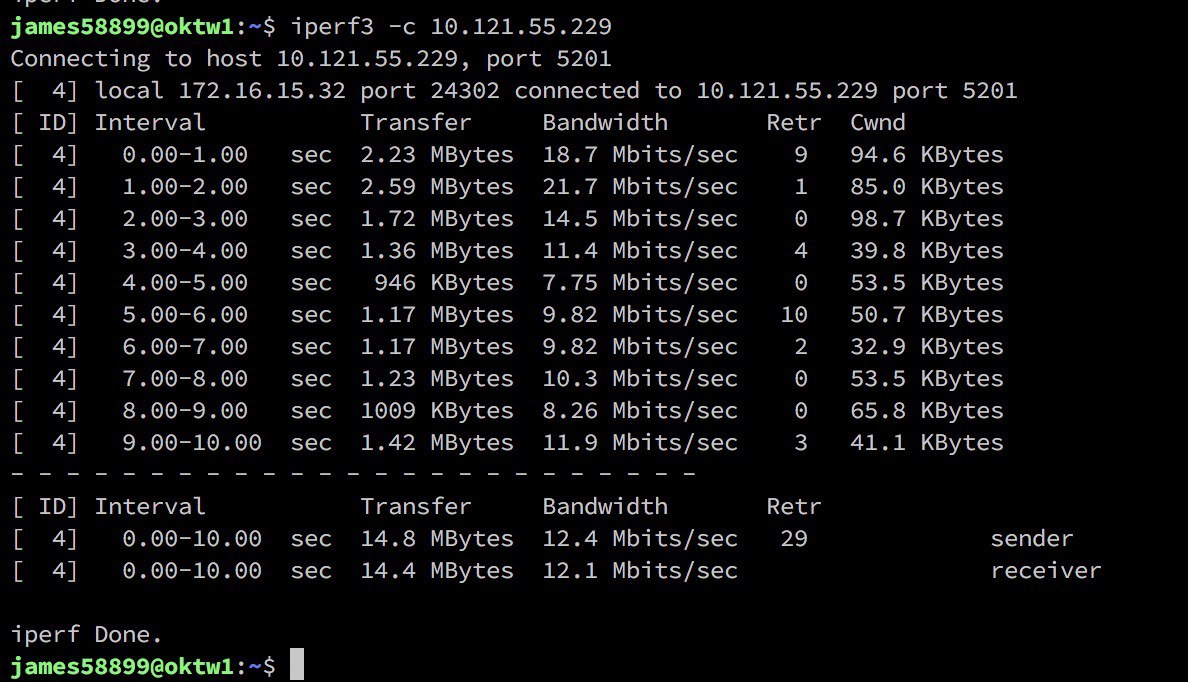
Task: Click the Retr value 10 in the 5.00-6.00 row
Action: coord(793,314)
